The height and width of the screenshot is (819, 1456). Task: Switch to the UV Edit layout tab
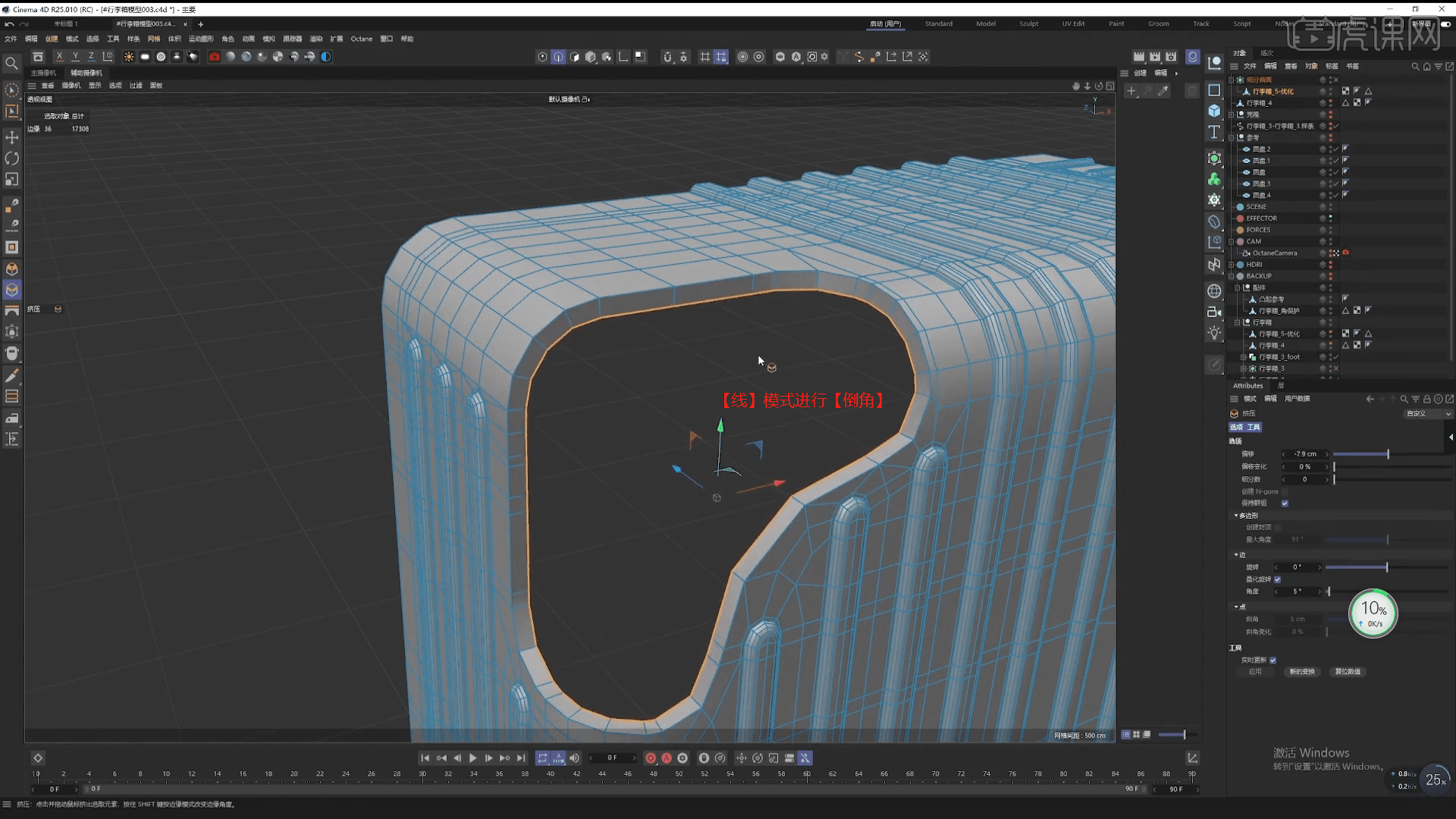point(1073,24)
